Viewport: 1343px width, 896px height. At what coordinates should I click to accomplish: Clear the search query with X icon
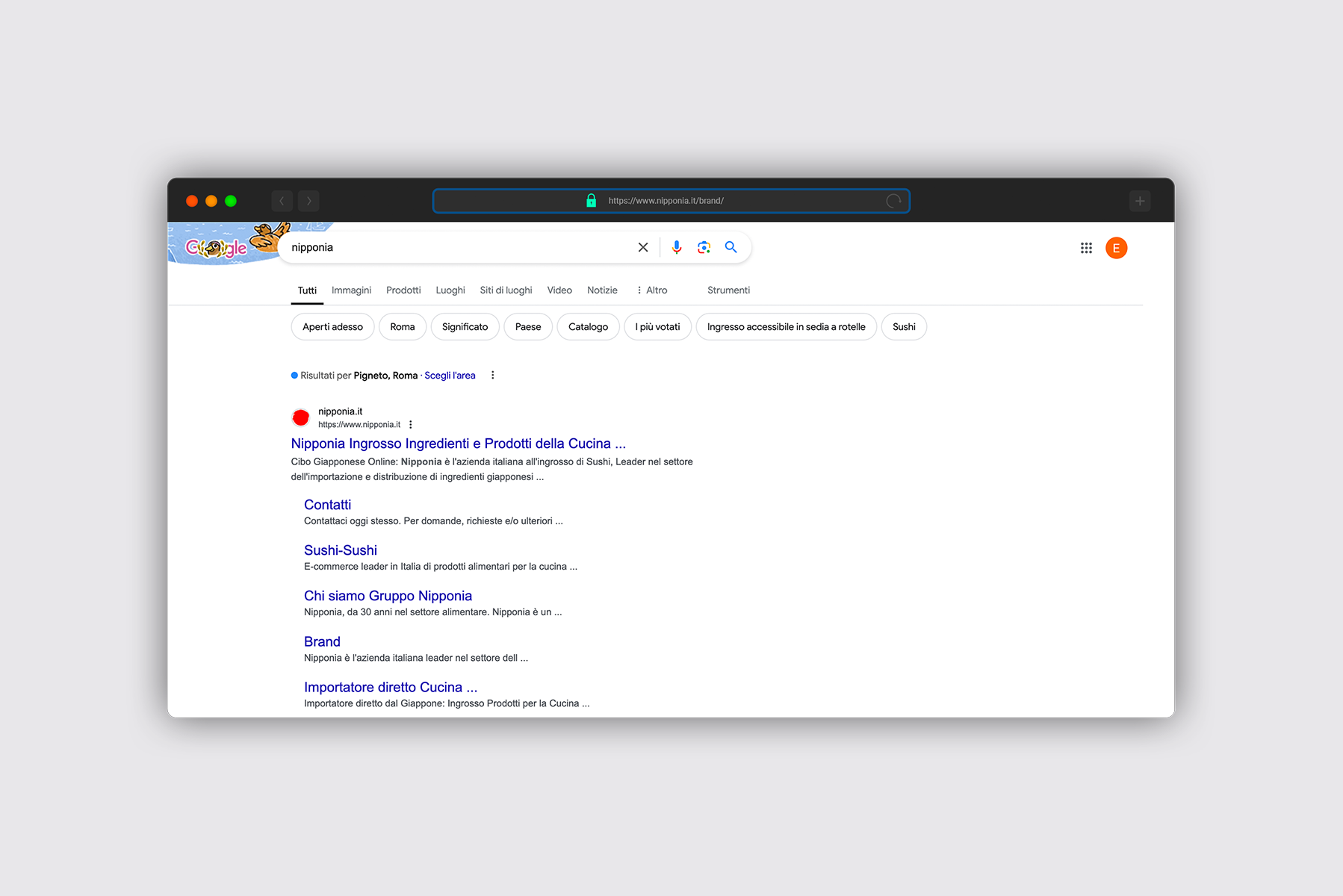coord(642,247)
